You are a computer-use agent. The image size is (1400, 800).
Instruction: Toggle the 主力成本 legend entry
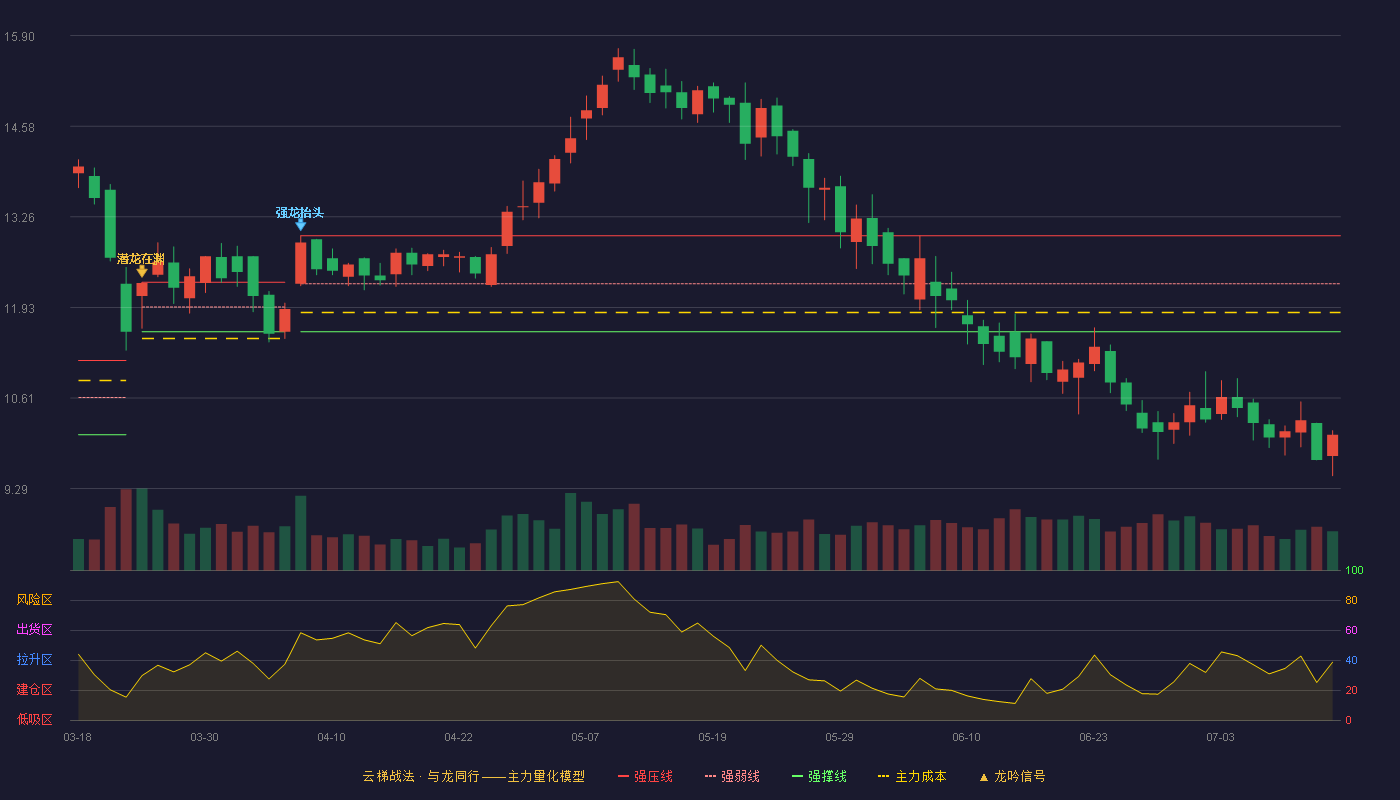912,776
